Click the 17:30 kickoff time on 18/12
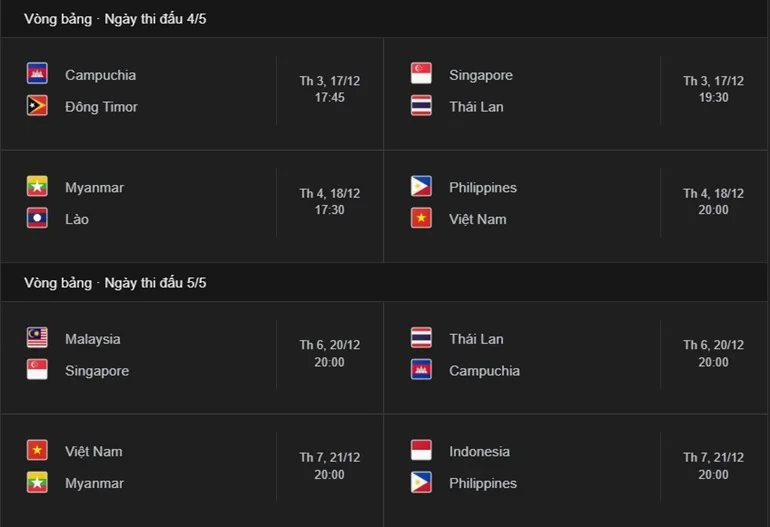770x527 pixels. pyautogui.click(x=329, y=210)
